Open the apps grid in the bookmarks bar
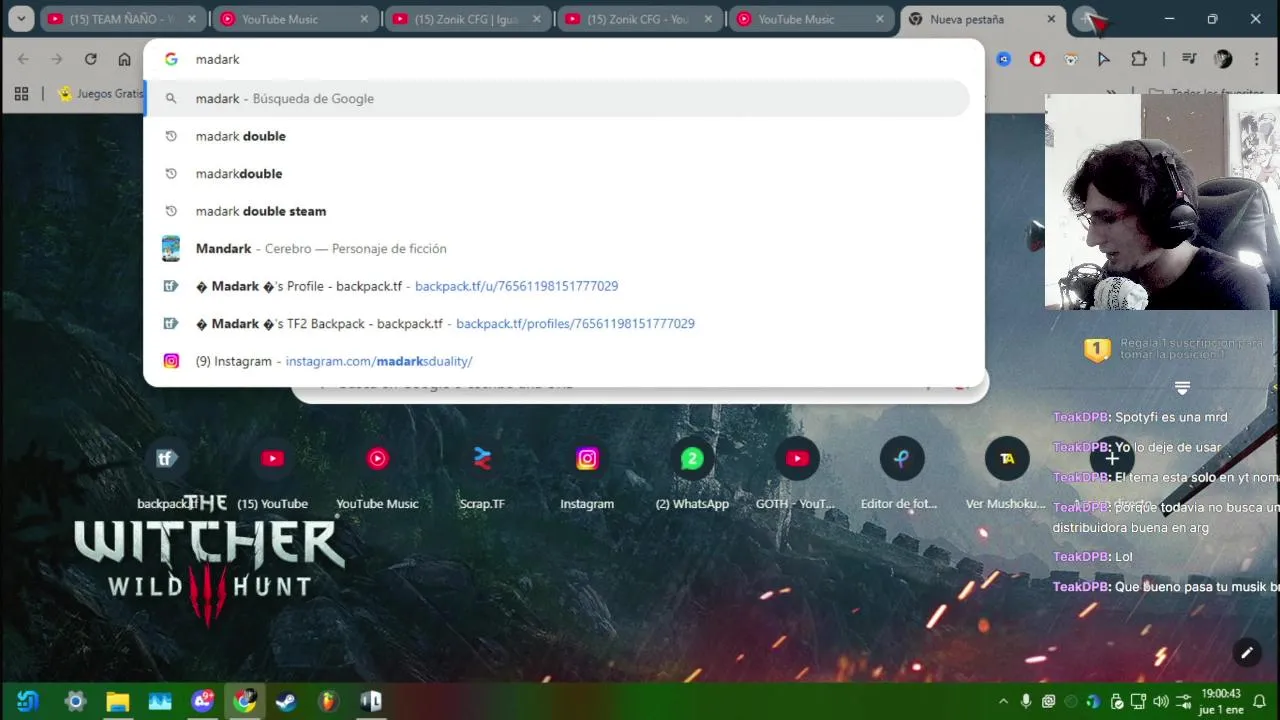The image size is (1280, 720). pos(21,94)
